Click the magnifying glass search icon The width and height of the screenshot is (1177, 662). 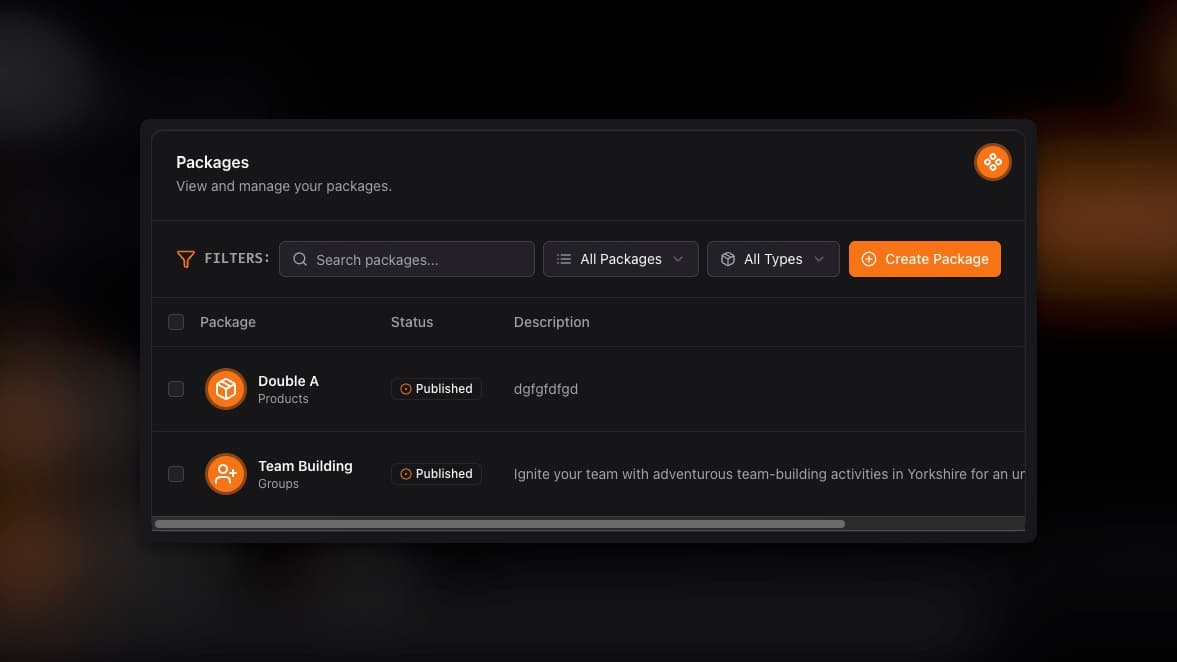300,260
